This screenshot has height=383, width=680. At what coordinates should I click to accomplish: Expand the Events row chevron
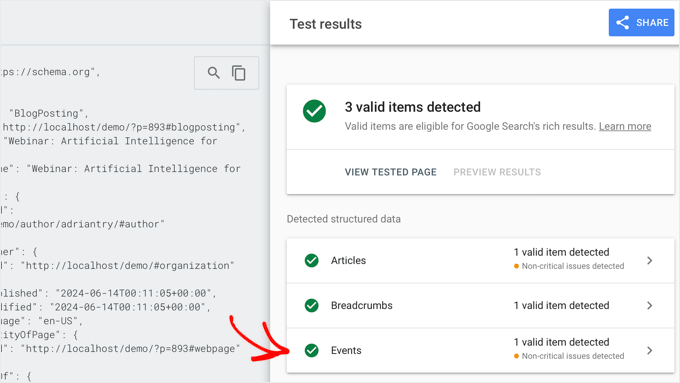(649, 350)
